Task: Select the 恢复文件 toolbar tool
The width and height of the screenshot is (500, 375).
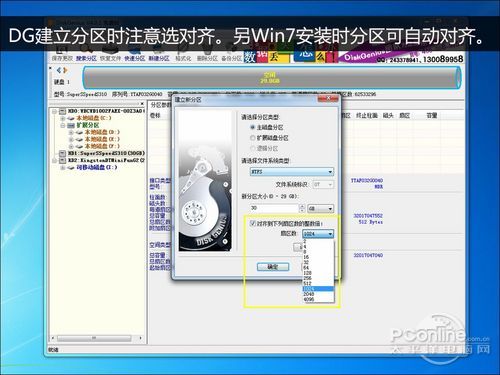Action: [x=110, y=58]
